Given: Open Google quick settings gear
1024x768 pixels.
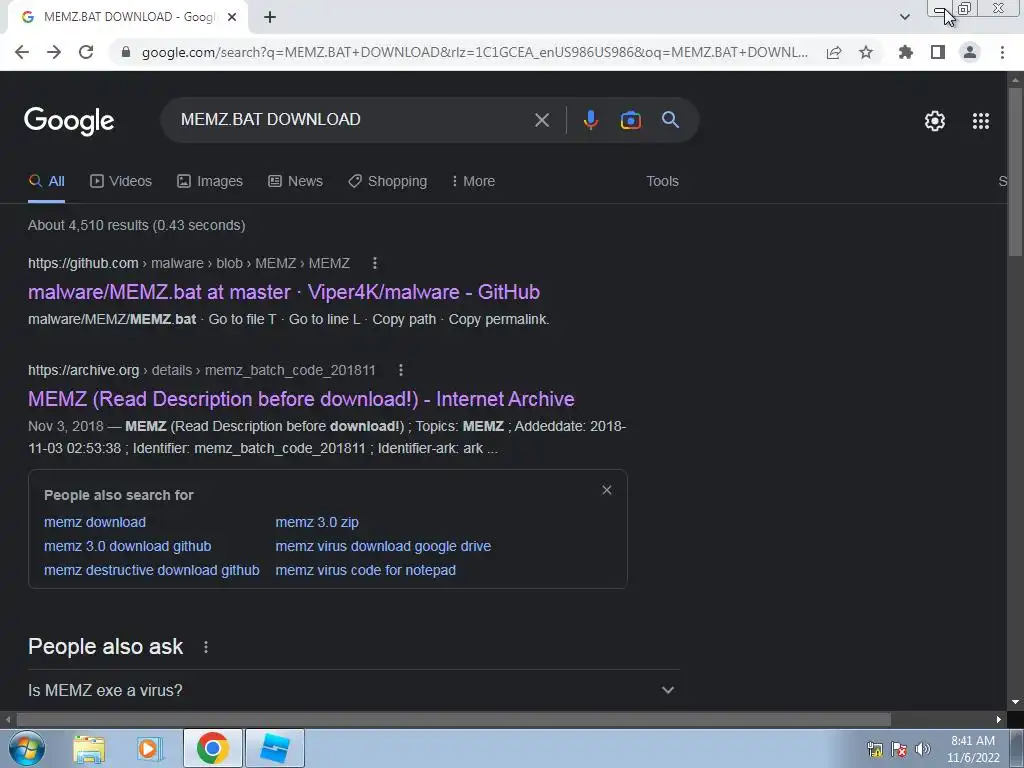Looking at the screenshot, I should coord(935,121).
